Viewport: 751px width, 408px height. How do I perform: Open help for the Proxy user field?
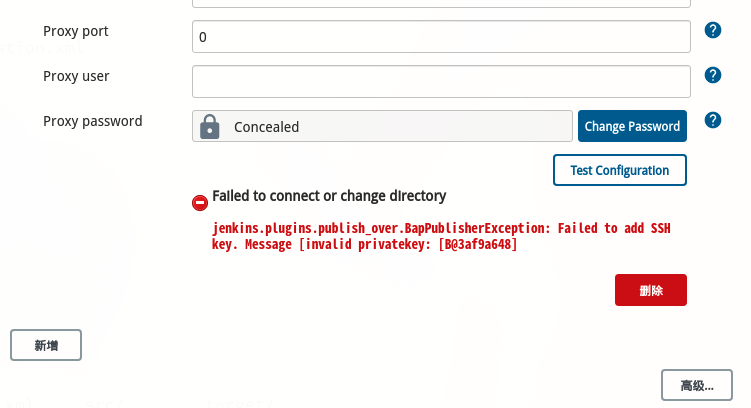coord(713,75)
